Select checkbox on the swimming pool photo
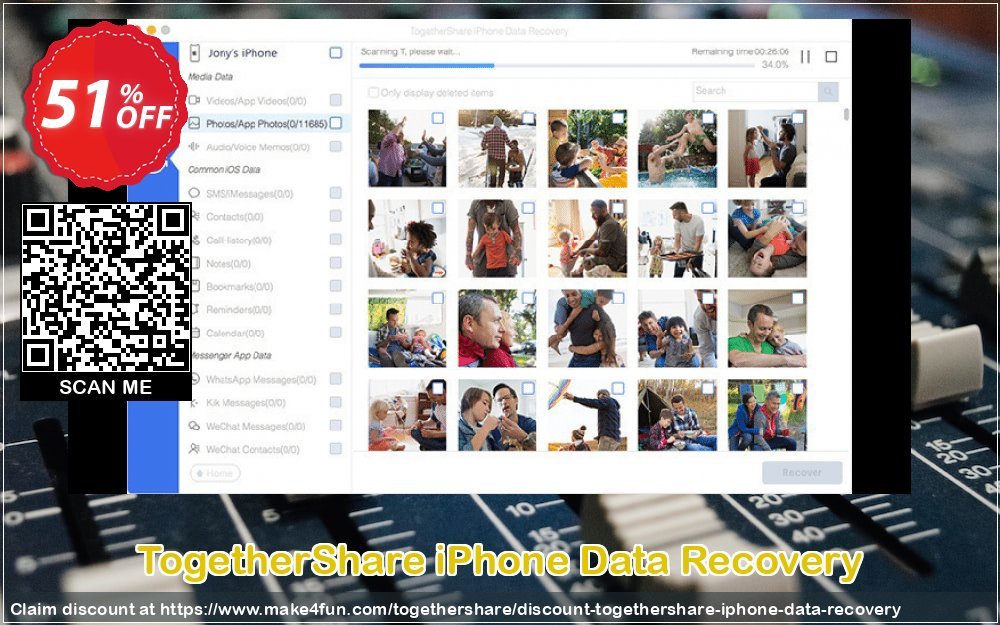The width and height of the screenshot is (1000, 625). (708, 118)
